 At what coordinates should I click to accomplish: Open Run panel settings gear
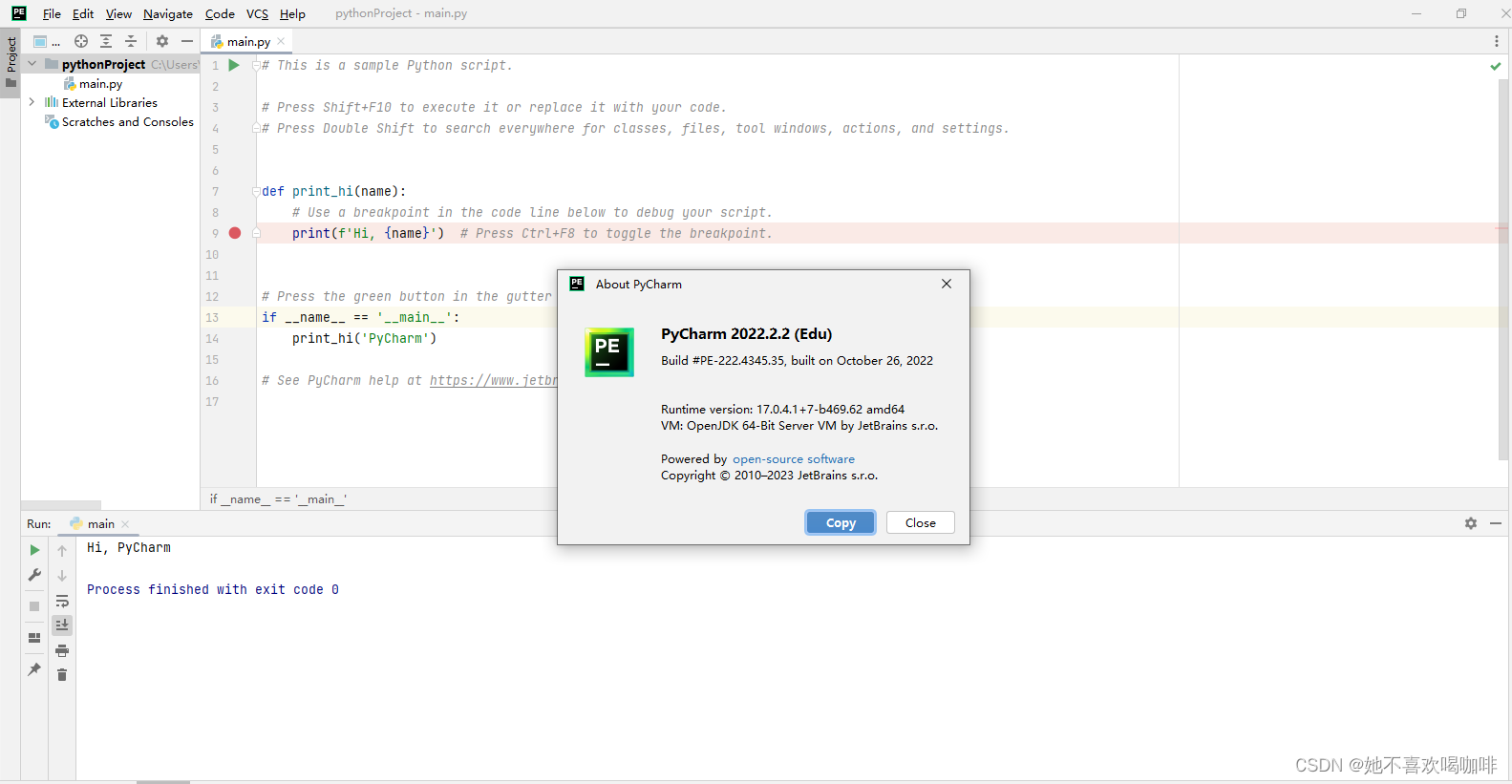[1471, 523]
